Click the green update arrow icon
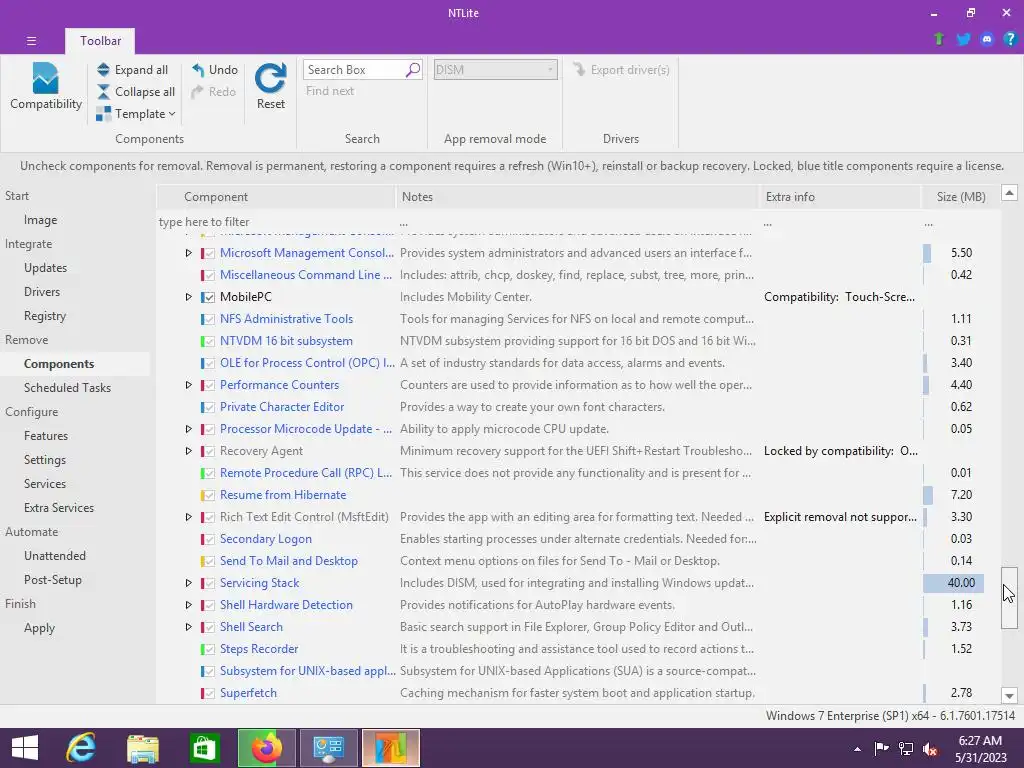 pyautogui.click(x=939, y=39)
